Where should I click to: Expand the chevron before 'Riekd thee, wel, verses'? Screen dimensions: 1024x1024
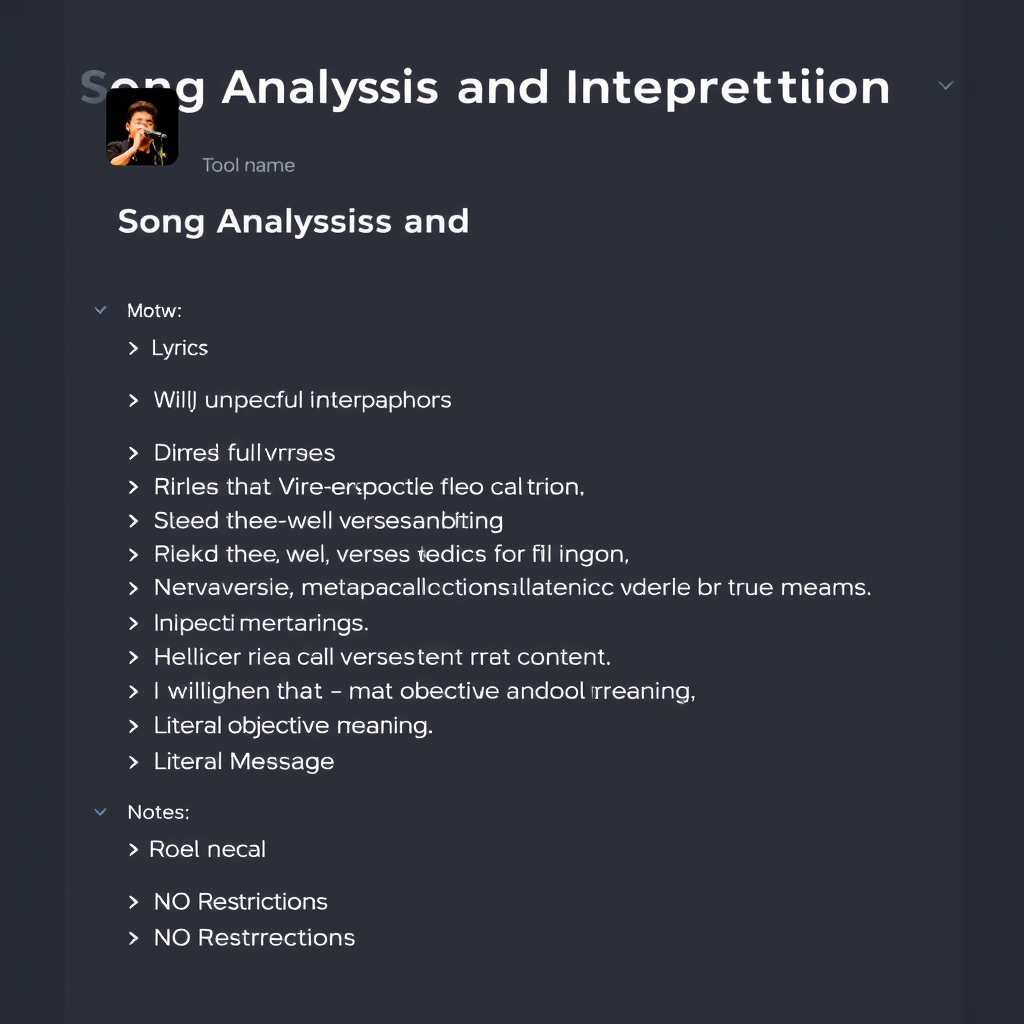click(136, 553)
